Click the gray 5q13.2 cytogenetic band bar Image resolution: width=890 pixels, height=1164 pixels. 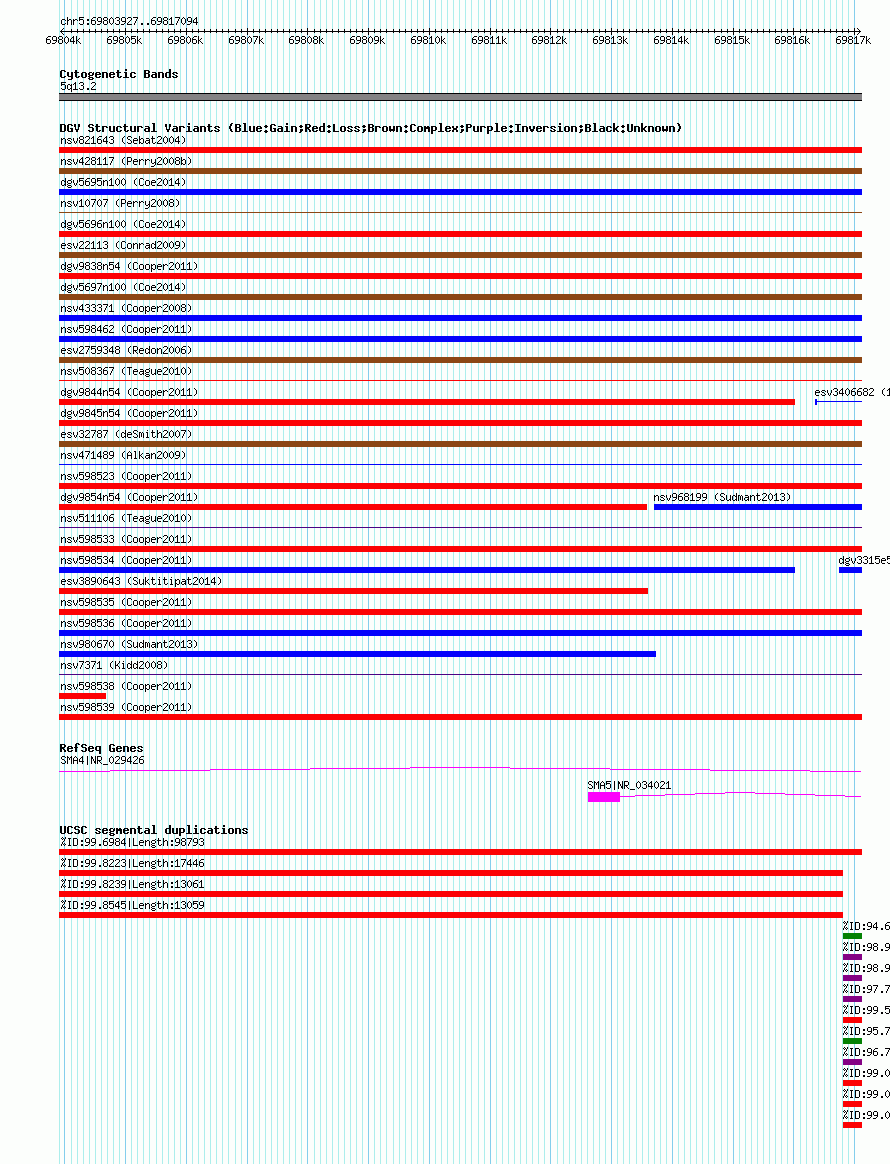460,97
